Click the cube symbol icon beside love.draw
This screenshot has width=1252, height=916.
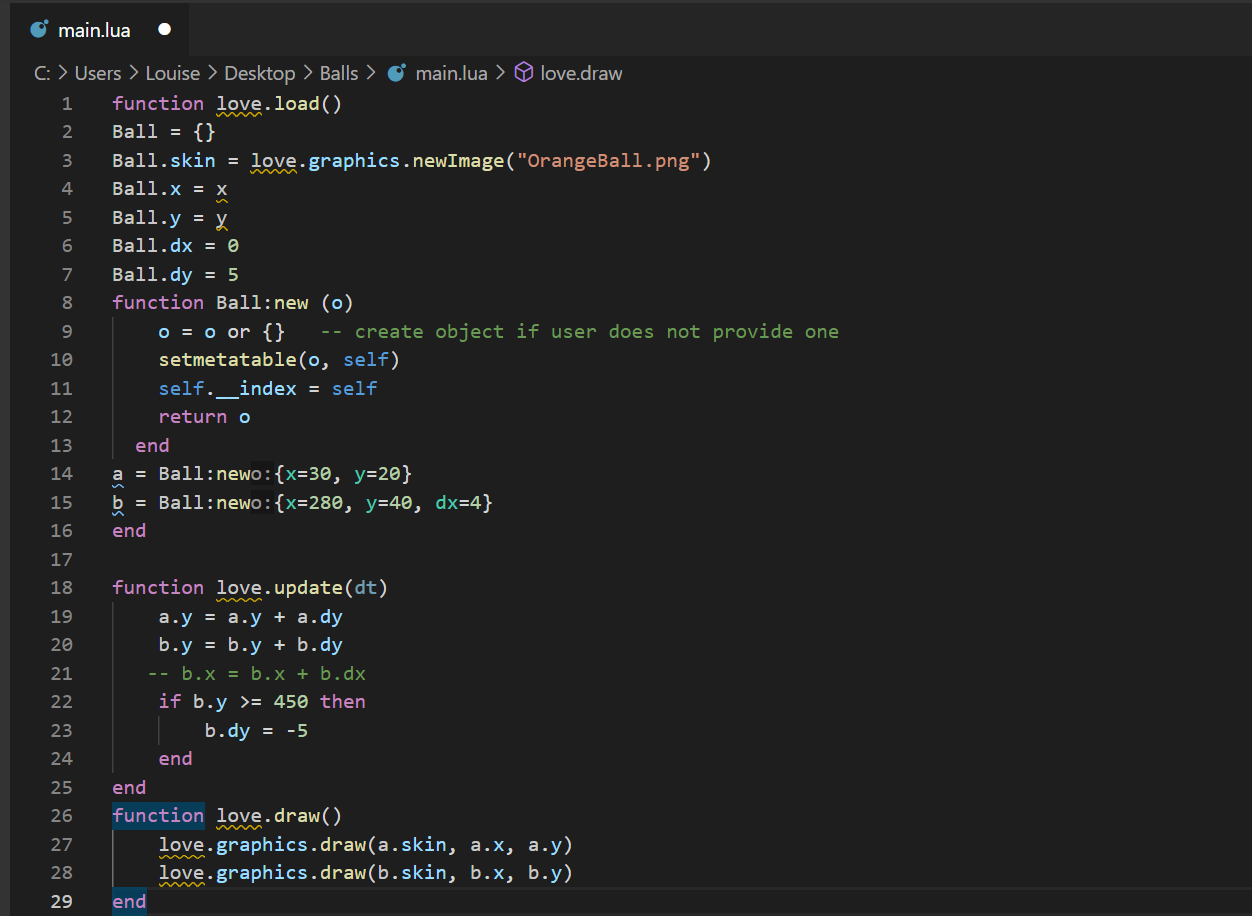(x=524, y=73)
